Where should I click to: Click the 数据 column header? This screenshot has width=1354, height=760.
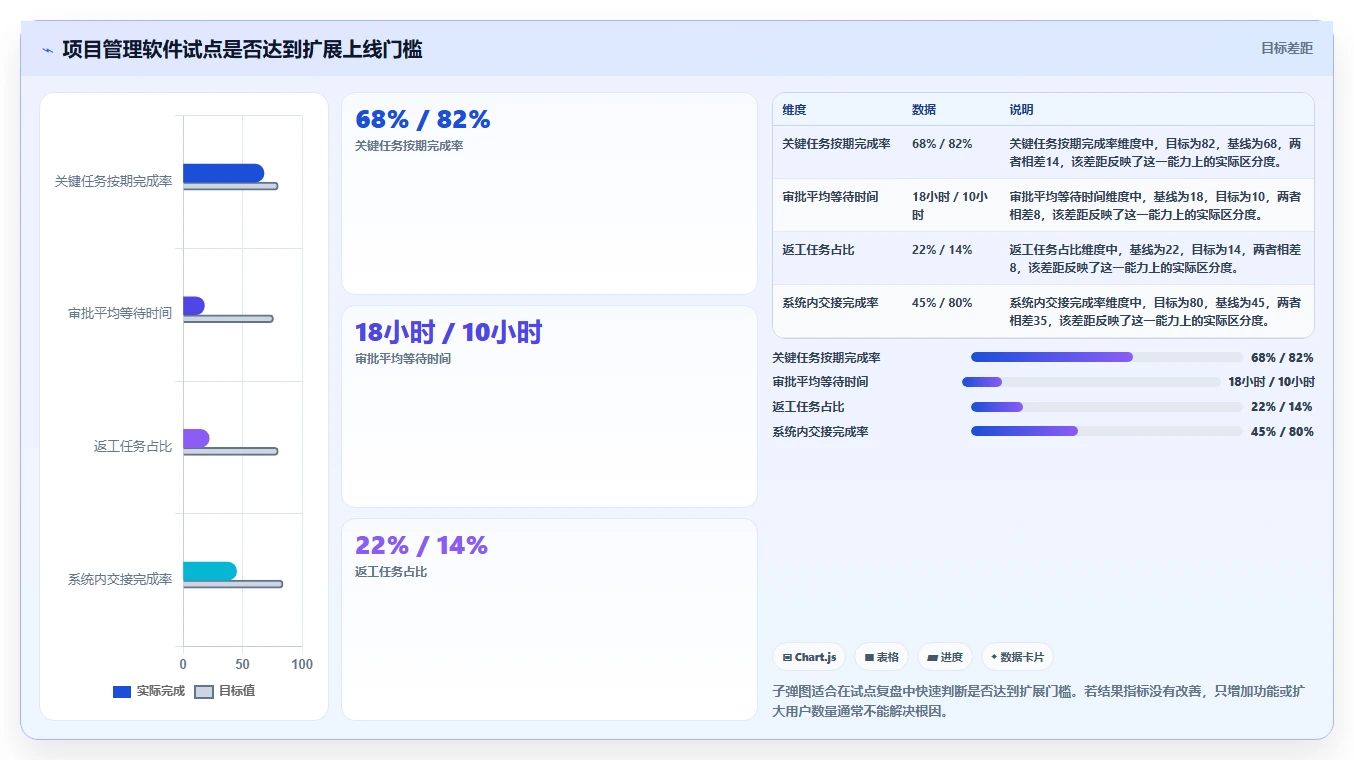[x=924, y=110]
